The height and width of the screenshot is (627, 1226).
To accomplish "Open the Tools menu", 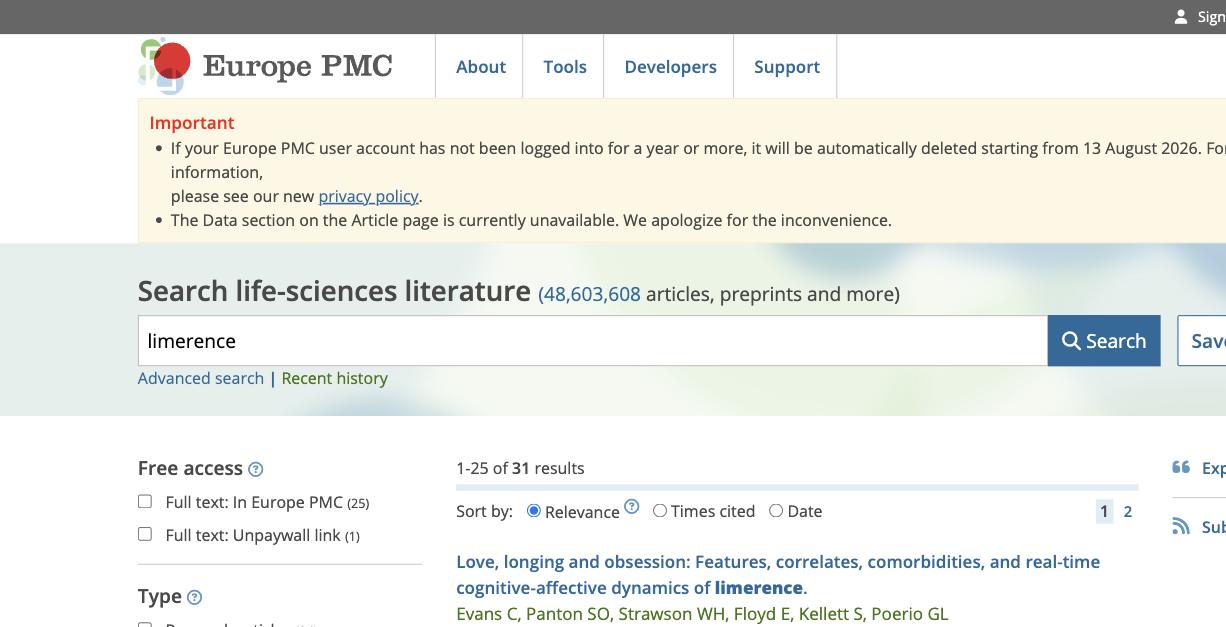I will 565,67.
